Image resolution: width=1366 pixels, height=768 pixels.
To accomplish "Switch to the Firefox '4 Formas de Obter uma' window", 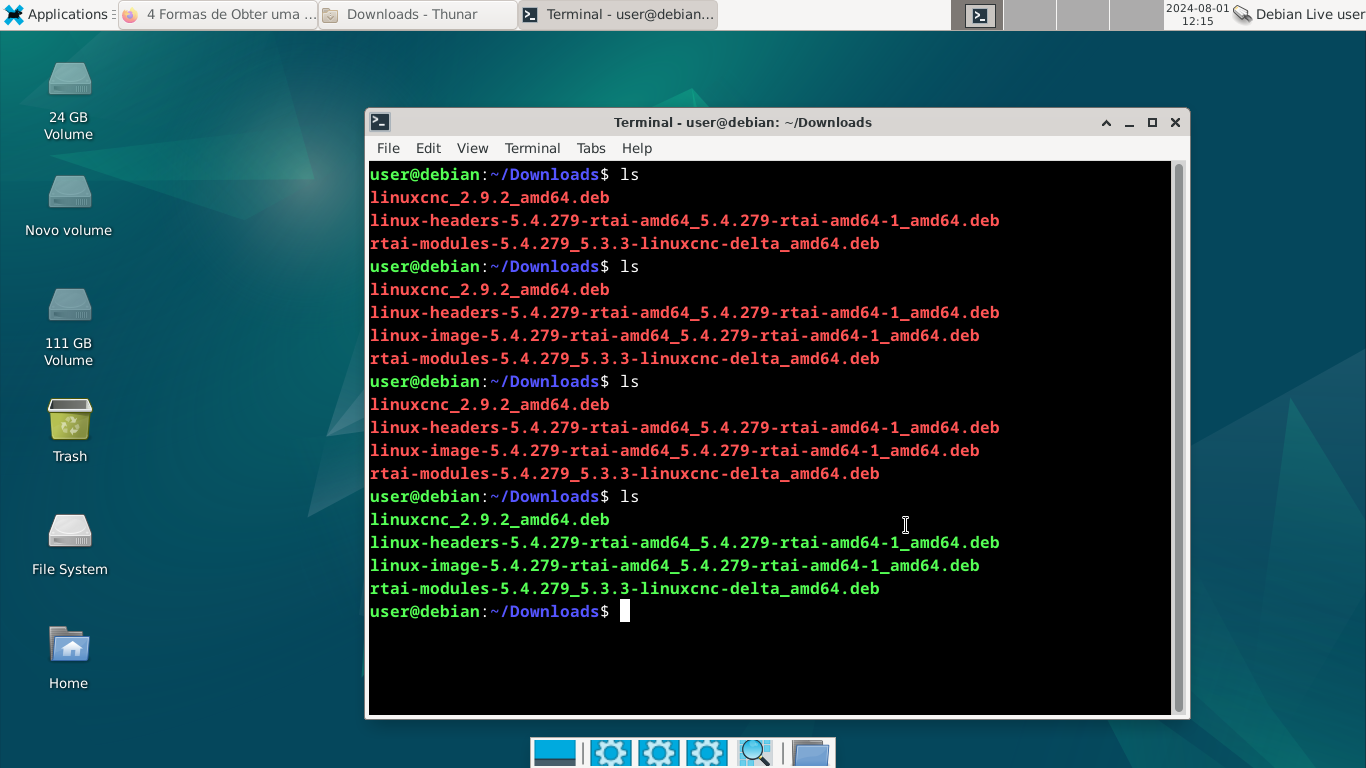I will coord(218,14).
